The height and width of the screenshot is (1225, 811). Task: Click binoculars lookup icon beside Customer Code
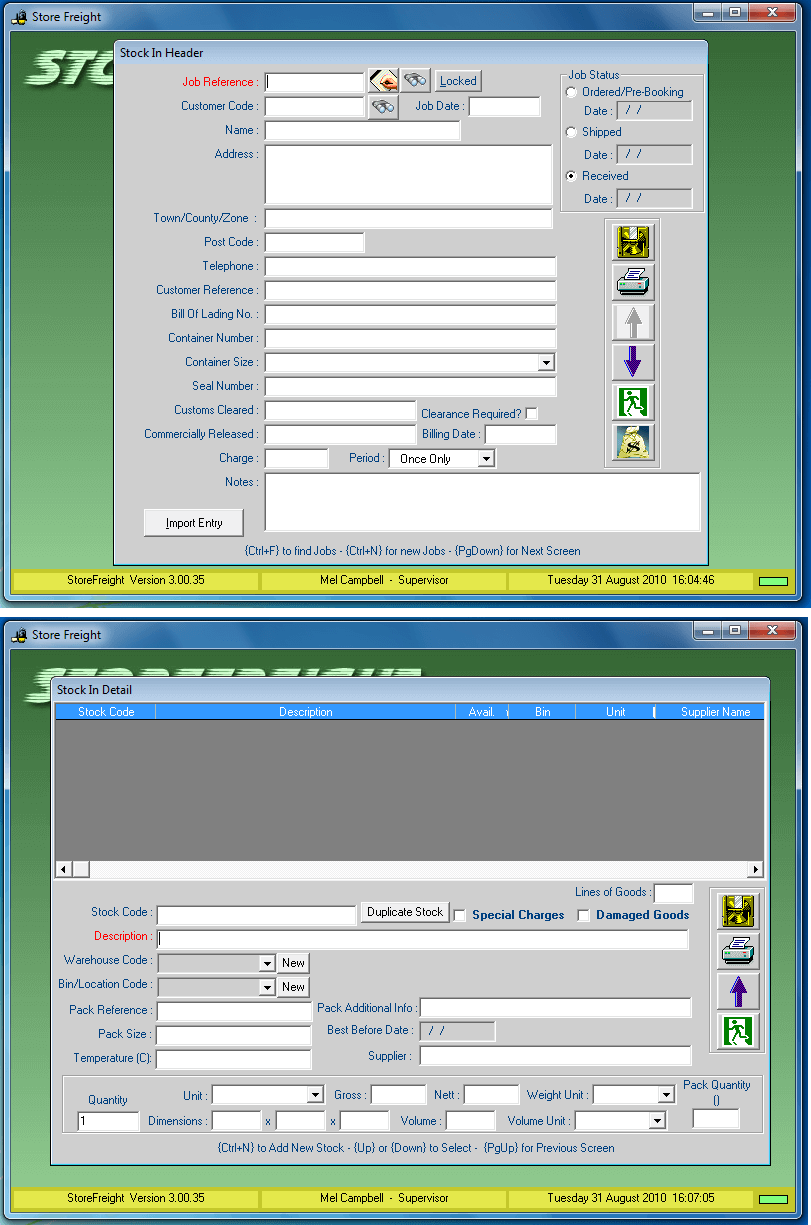[x=383, y=107]
